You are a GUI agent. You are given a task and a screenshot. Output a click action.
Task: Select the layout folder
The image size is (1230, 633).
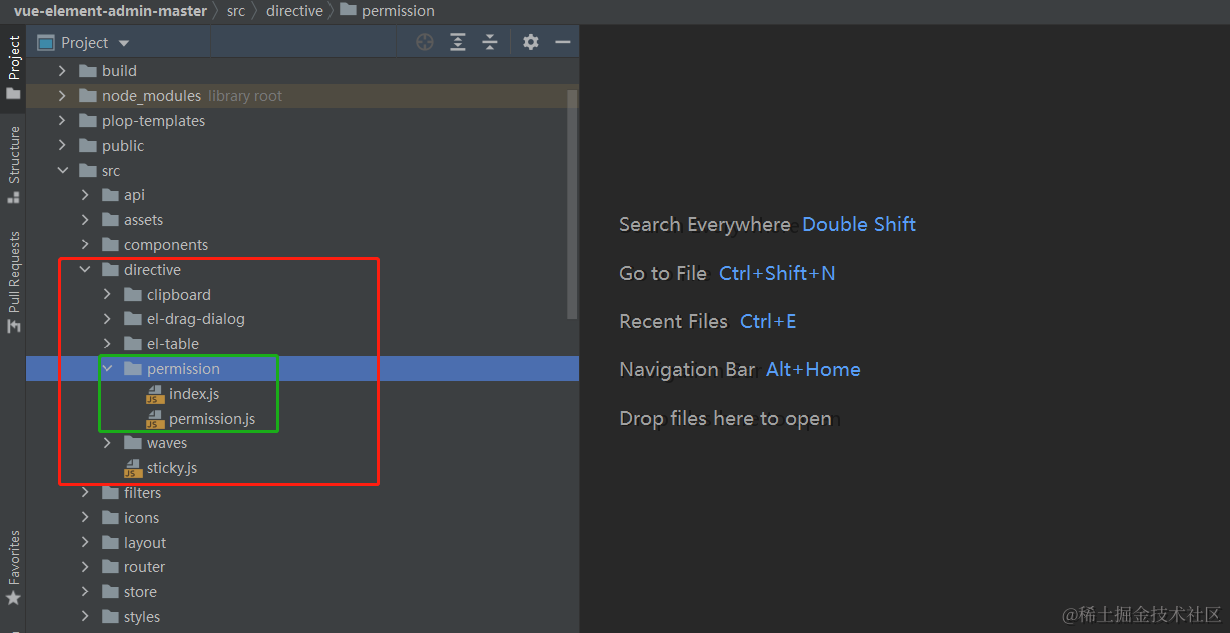[145, 543]
